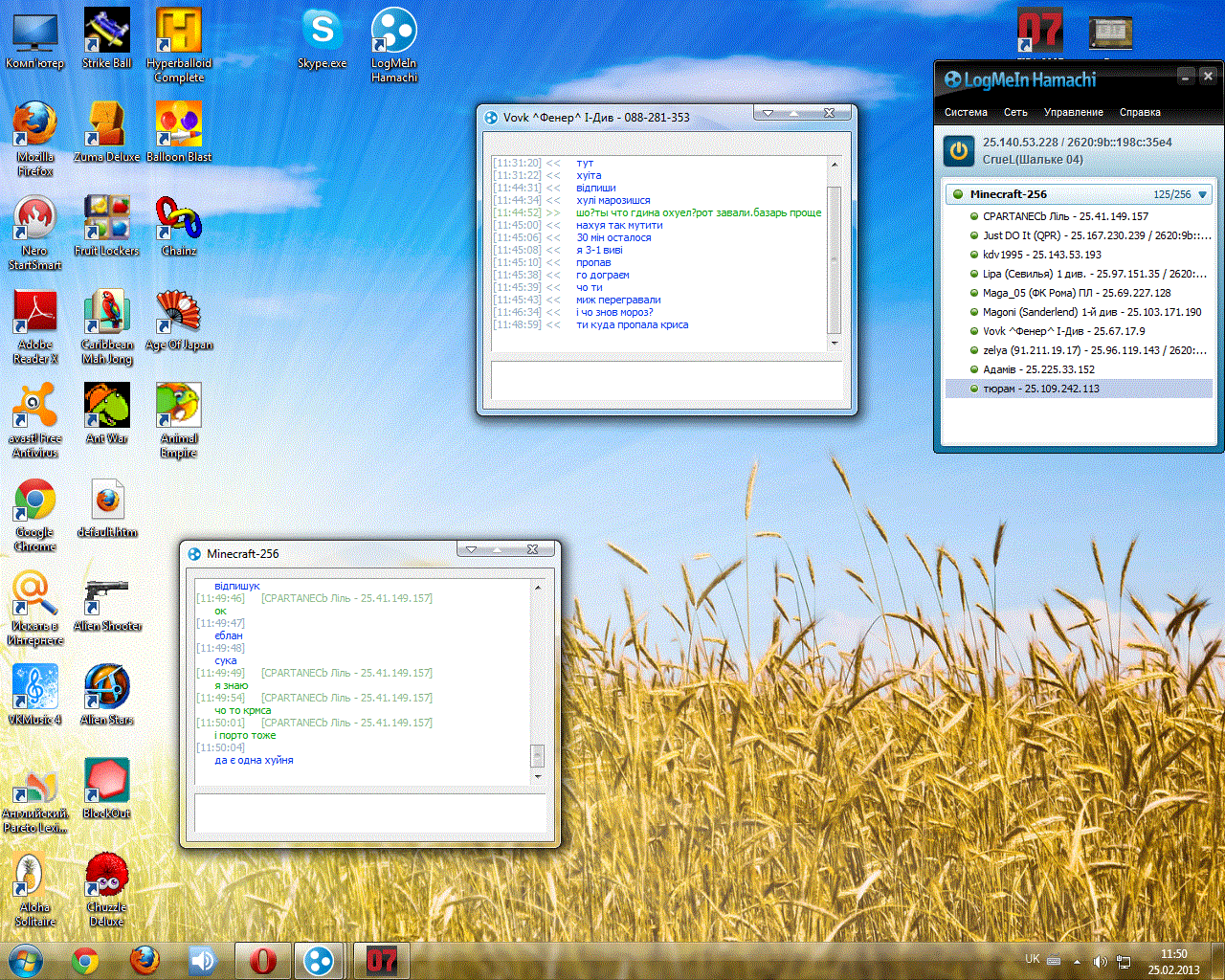Open the Справка menu in Hamachi
This screenshot has width=1225, height=980.
coord(1140,112)
